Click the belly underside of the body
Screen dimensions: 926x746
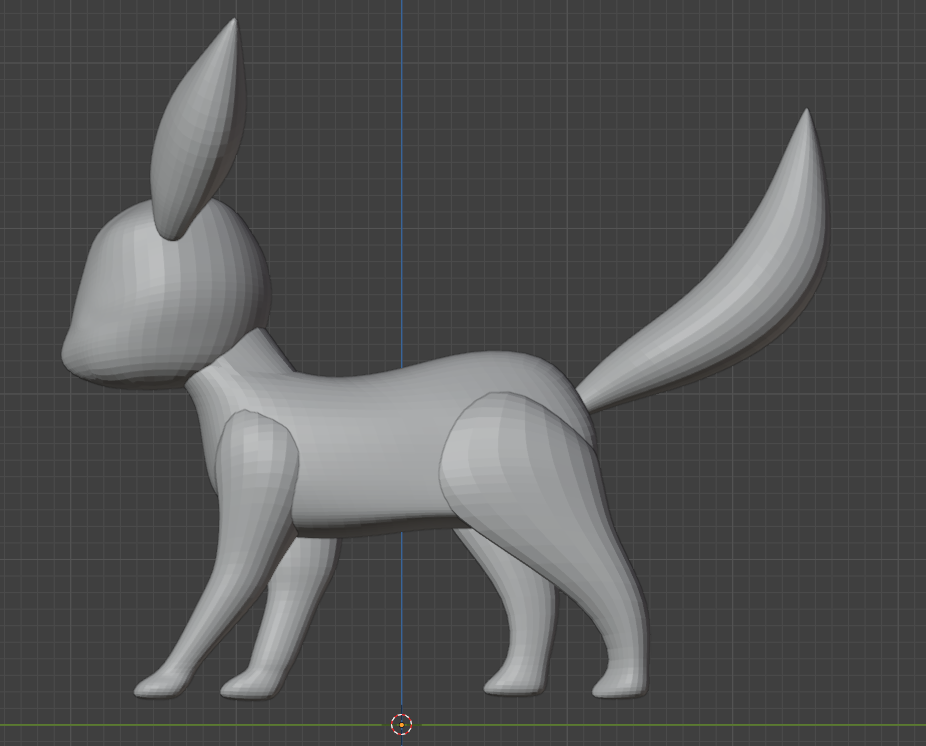click(x=380, y=523)
